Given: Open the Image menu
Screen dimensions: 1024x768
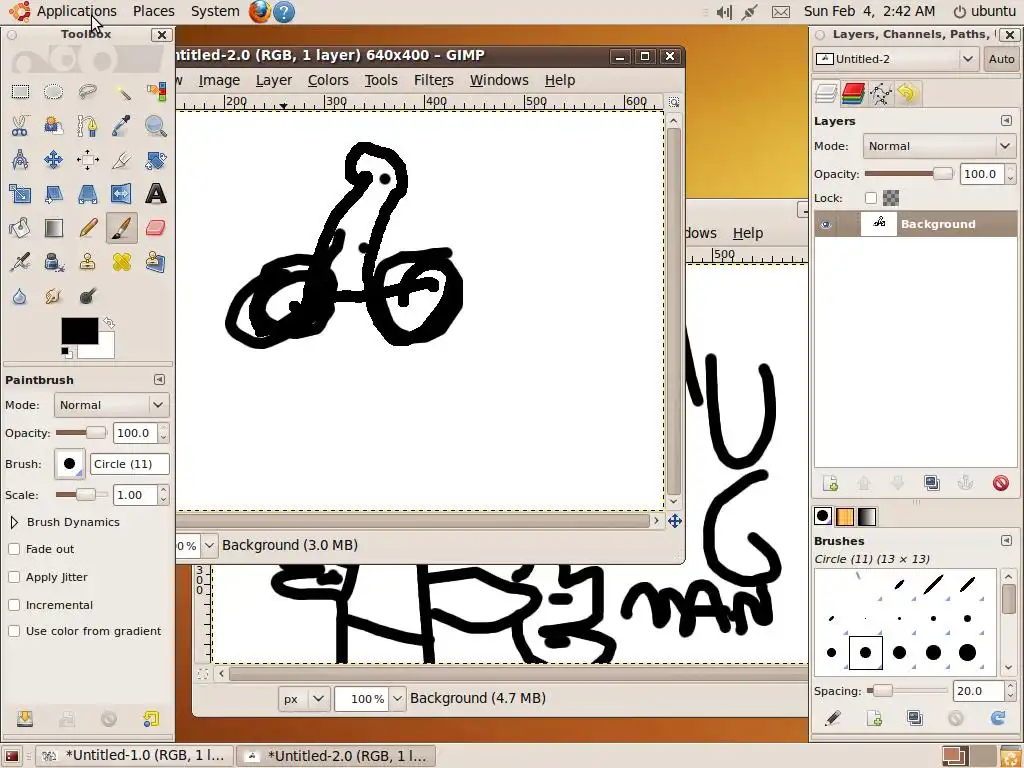Looking at the screenshot, I should click(219, 80).
